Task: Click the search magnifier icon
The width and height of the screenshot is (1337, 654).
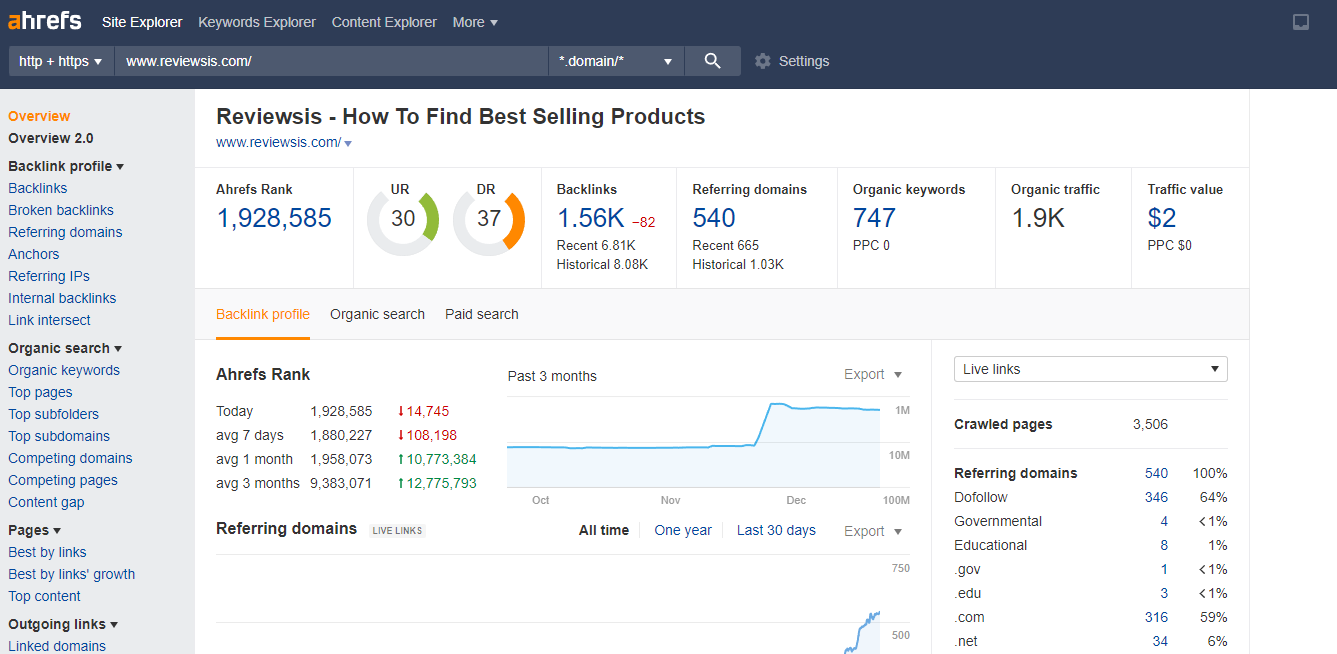Action: pos(712,61)
